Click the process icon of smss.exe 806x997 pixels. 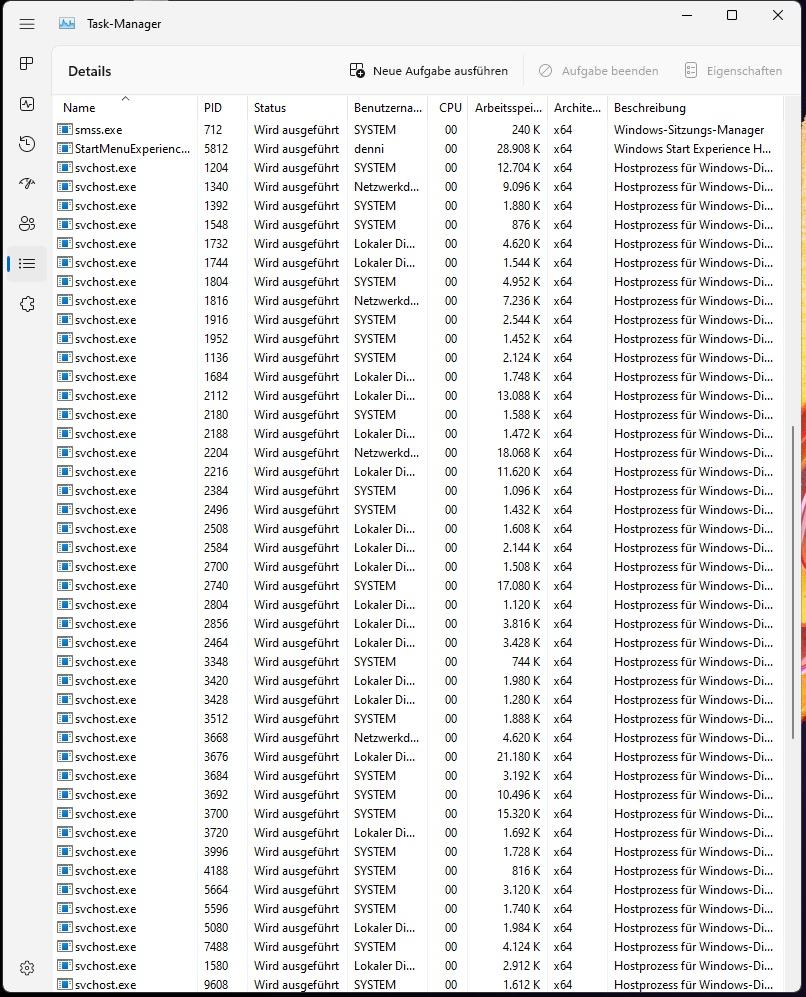[x=64, y=129]
